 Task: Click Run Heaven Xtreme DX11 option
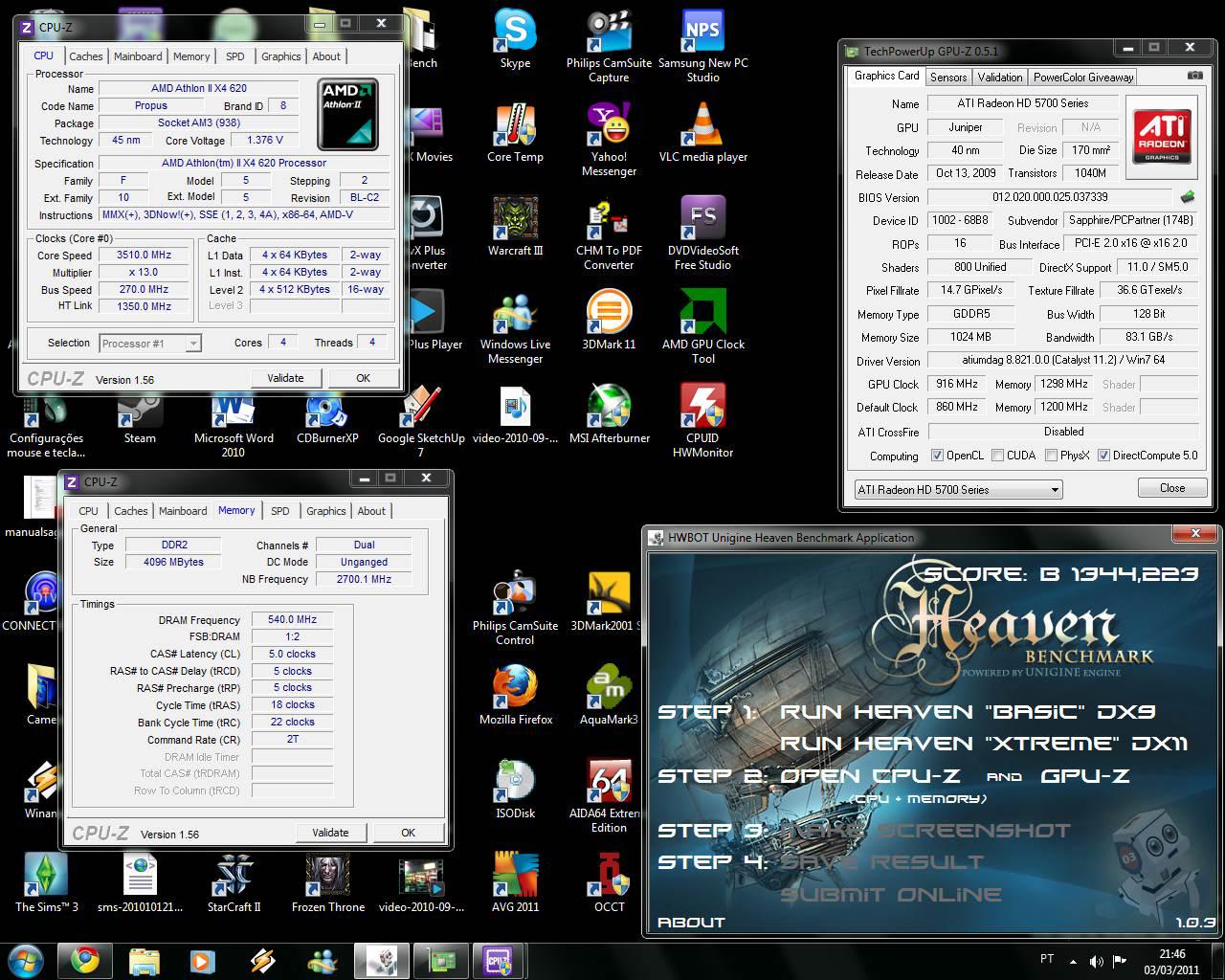point(984,744)
